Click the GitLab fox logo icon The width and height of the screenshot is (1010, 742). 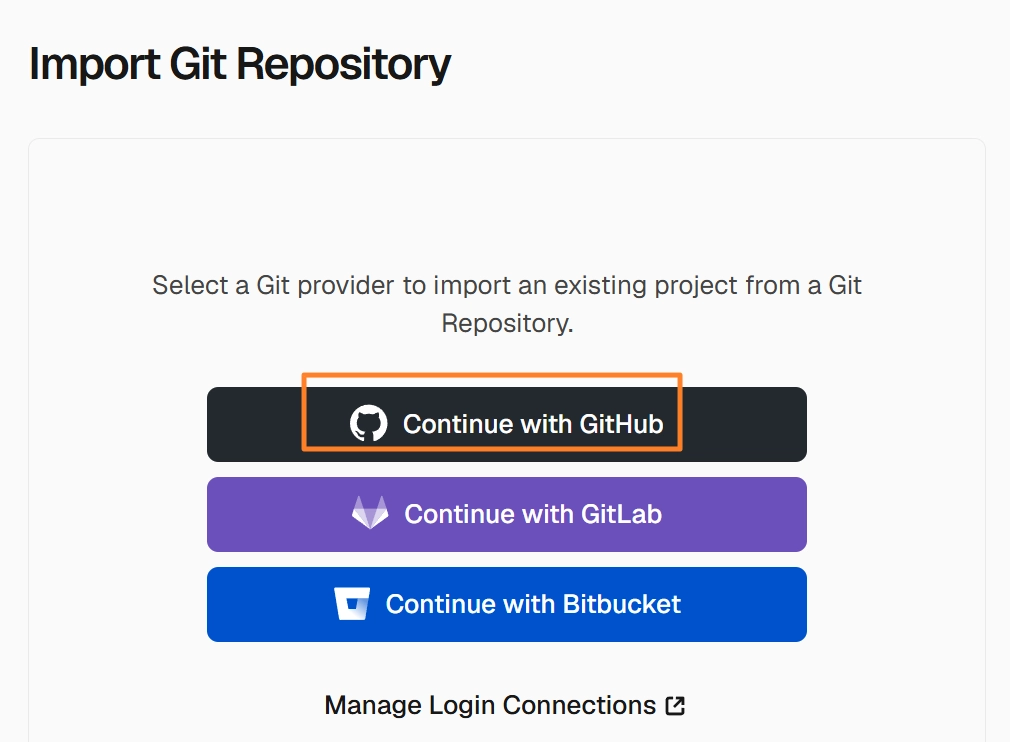point(370,513)
